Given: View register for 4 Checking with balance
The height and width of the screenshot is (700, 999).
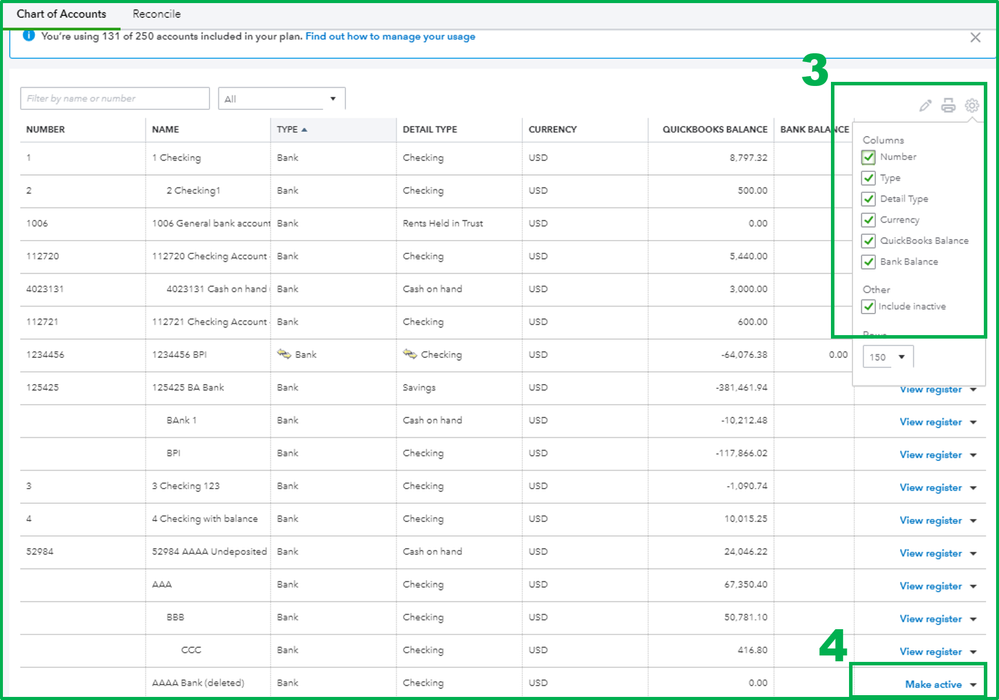Looking at the screenshot, I should tap(930, 520).
